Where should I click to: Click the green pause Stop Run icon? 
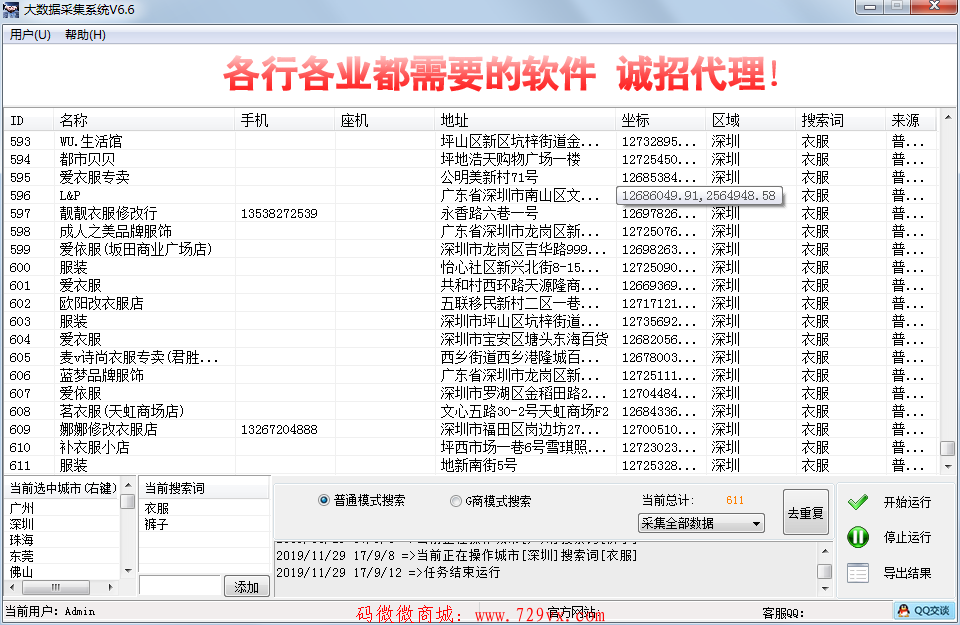coord(857,537)
